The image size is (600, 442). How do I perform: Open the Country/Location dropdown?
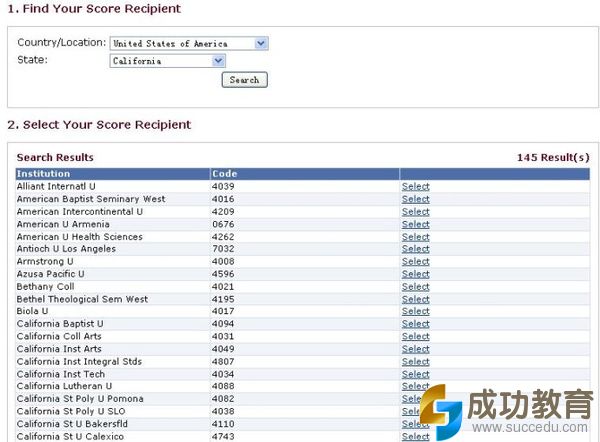click(x=189, y=44)
